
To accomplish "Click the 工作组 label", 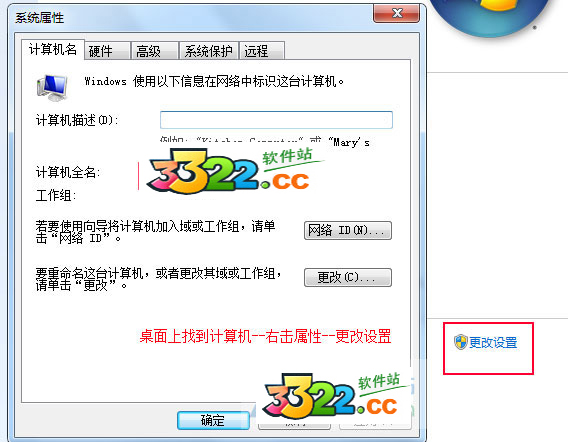I will 56,196.
